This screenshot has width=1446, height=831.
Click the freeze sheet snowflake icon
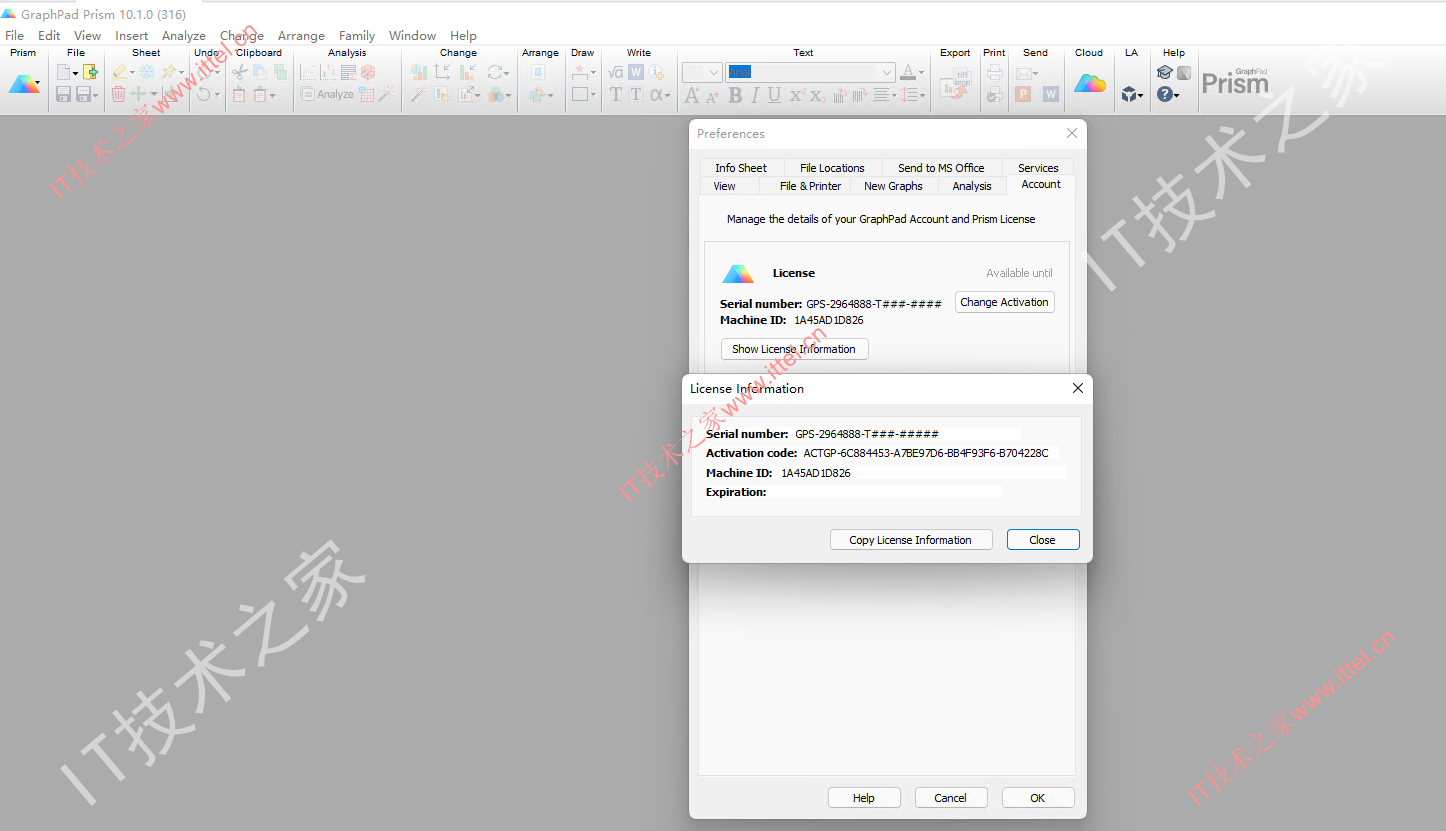click(147, 72)
